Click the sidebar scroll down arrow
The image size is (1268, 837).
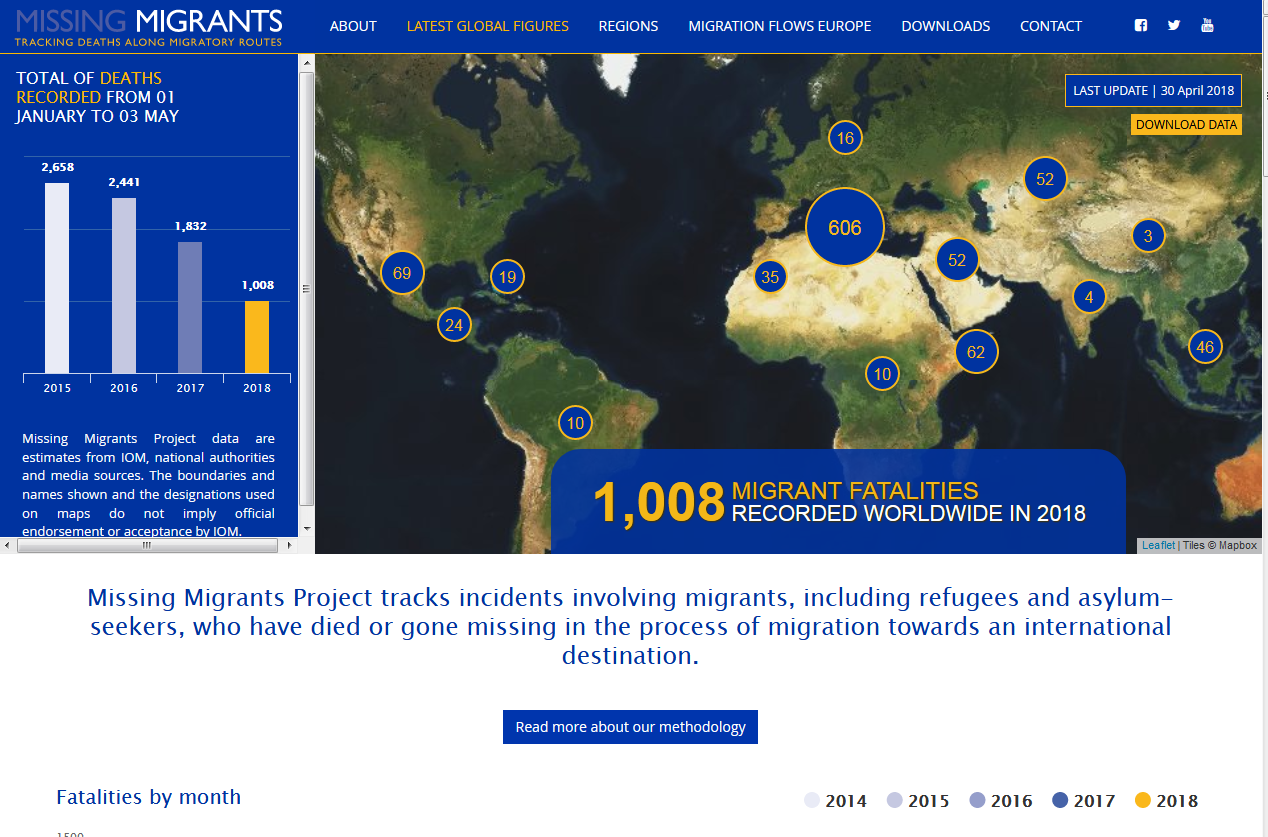[307, 528]
